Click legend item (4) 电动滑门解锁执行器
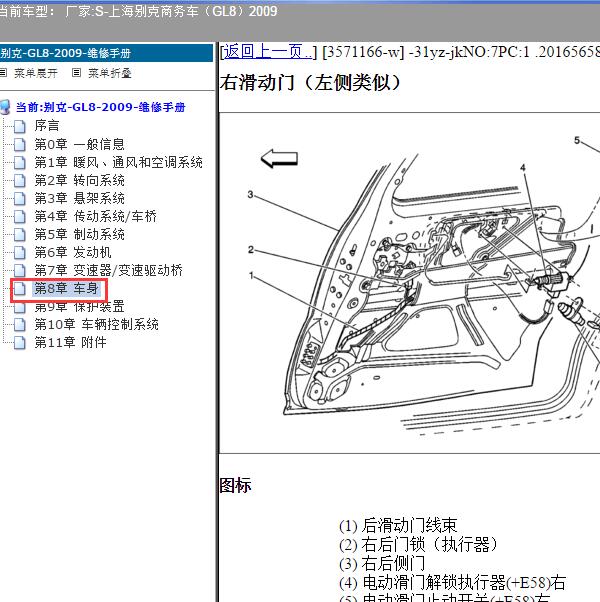 coord(453,582)
